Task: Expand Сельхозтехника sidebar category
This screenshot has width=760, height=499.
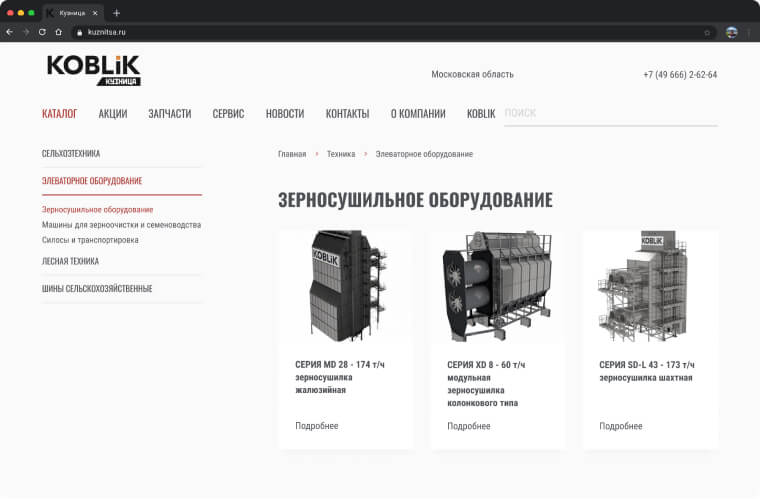Action: [x=71, y=154]
